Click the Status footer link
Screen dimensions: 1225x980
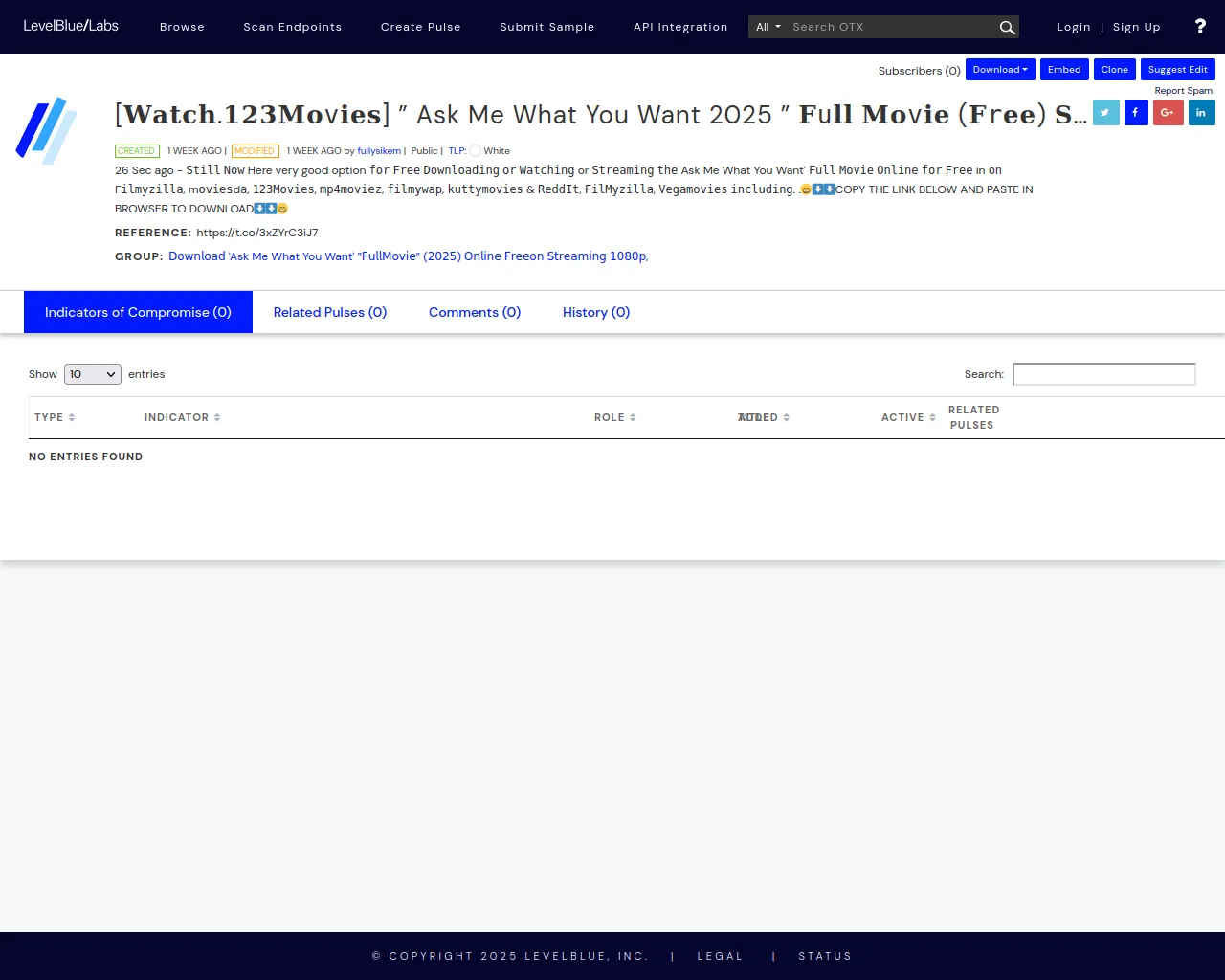tap(825, 956)
